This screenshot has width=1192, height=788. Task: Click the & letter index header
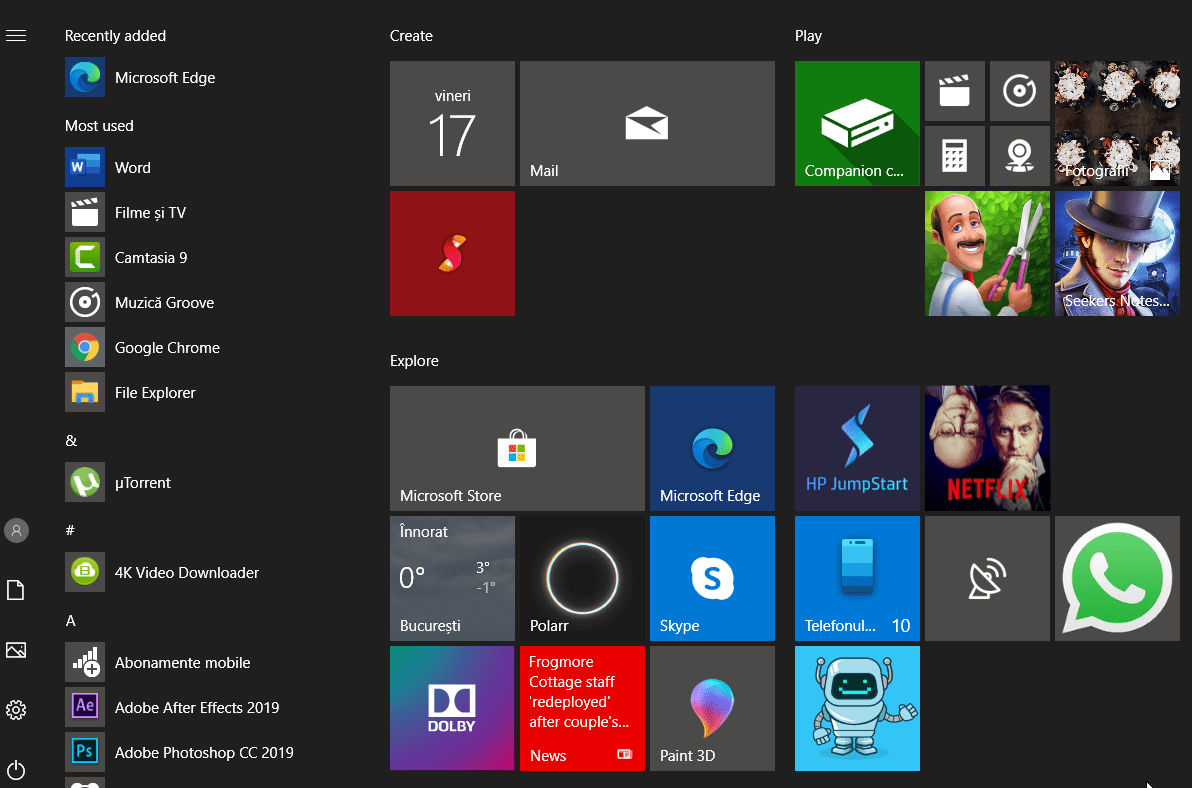tap(71, 441)
